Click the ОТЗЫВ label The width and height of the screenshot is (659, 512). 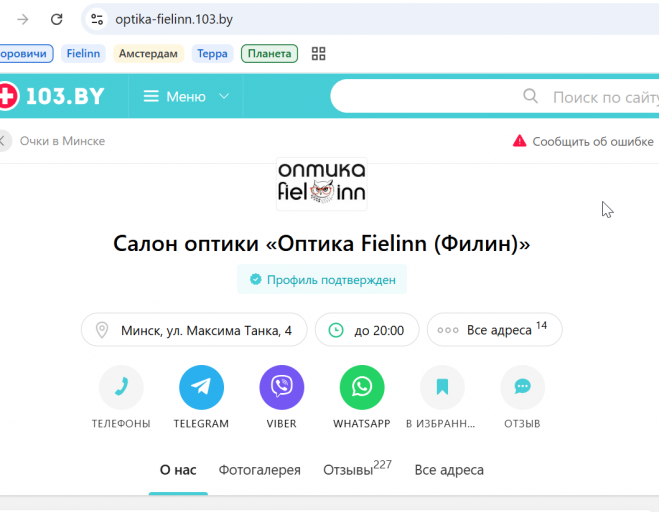[522, 424]
